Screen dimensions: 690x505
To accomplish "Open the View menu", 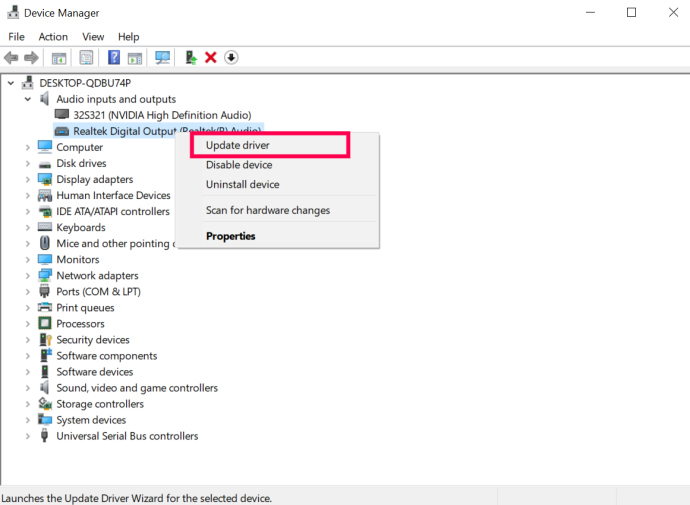I will pos(93,37).
